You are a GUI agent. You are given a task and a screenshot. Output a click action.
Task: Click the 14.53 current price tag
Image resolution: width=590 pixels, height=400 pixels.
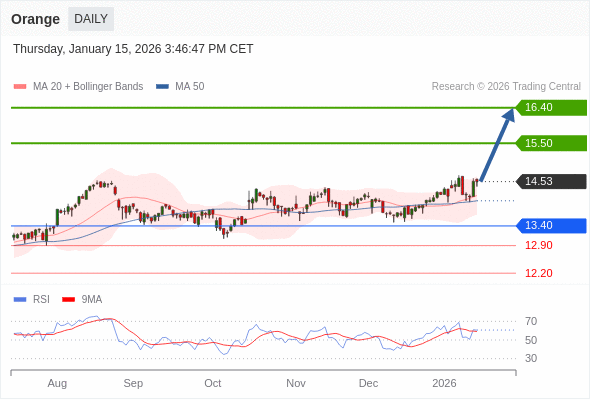tap(551, 181)
